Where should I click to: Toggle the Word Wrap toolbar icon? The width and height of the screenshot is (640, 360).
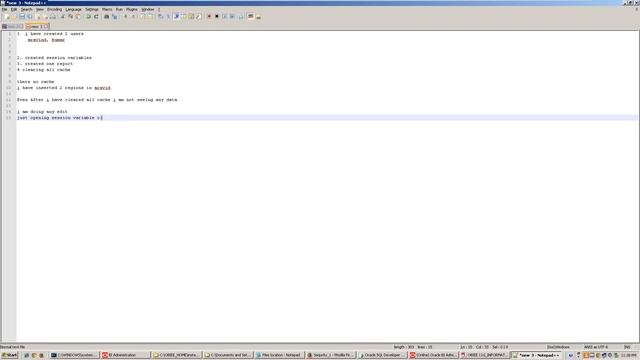coord(160,16)
